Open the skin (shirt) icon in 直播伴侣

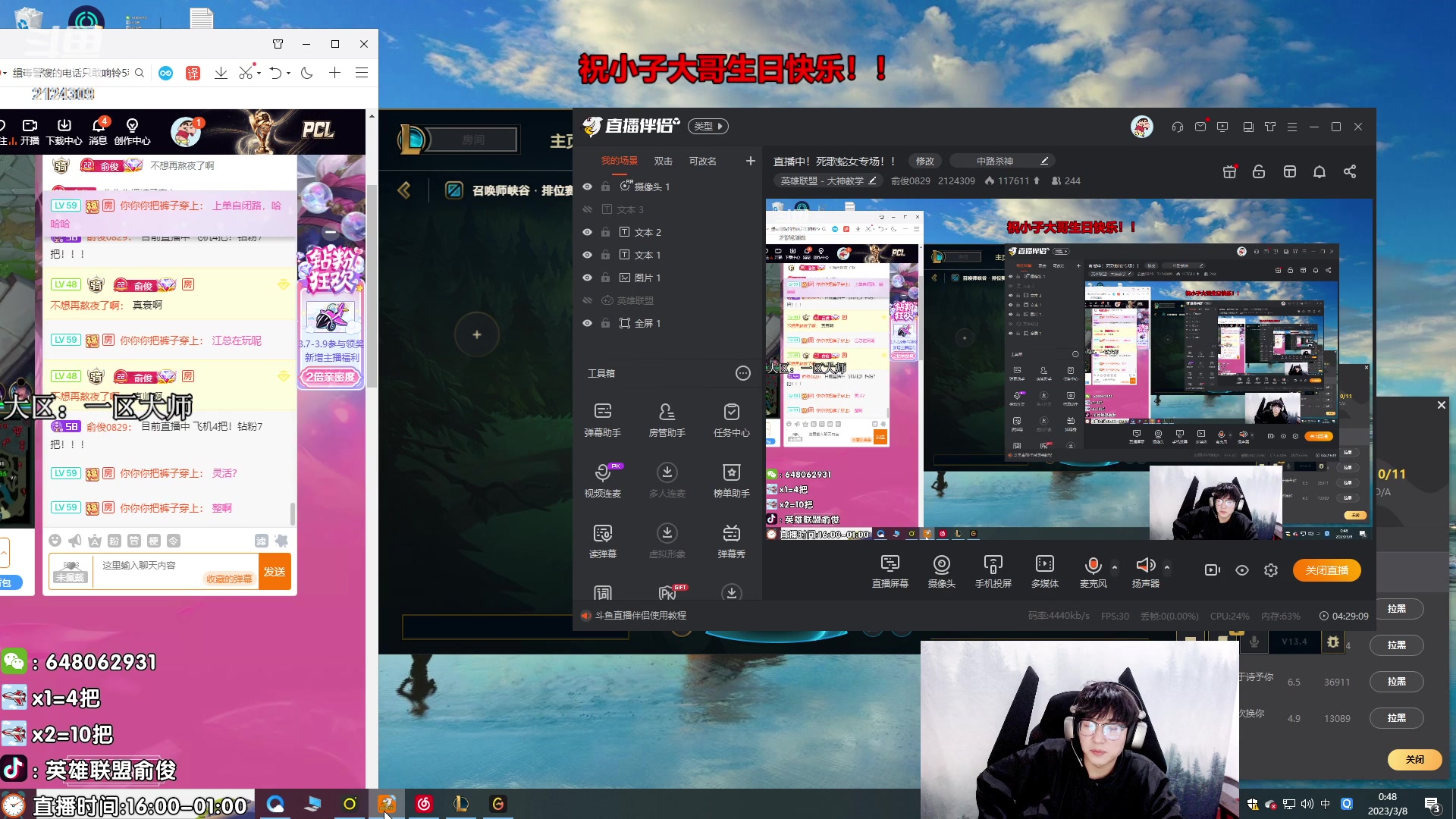pyautogui.click(x=1270, y=127)
